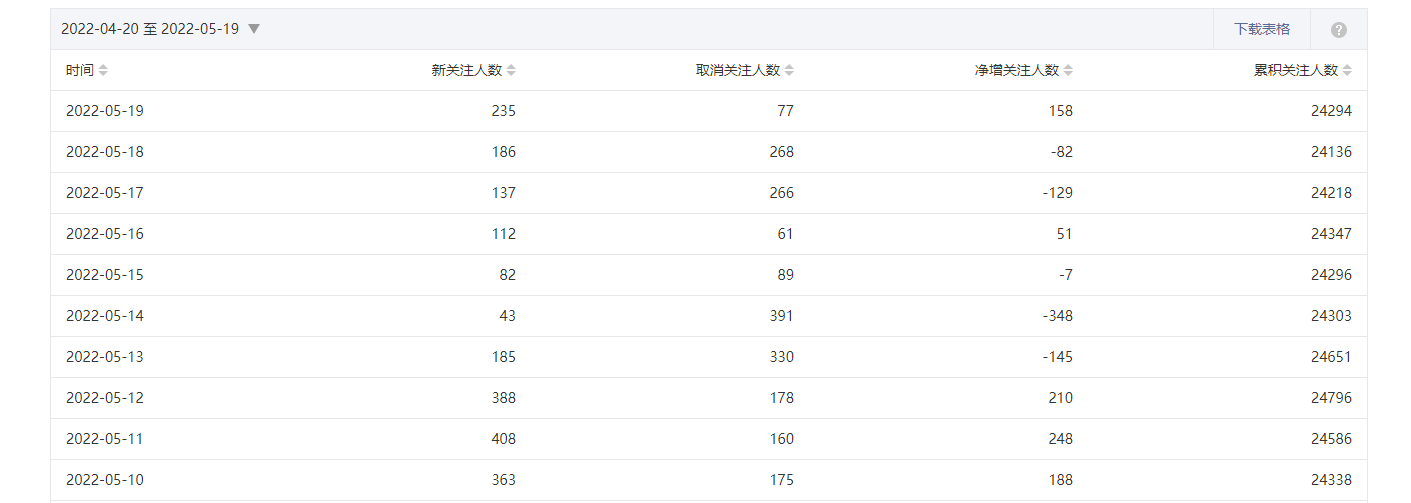Sort by 取消关注人数 column arrows
The image size is (1411, 503).
click(789, 70)
